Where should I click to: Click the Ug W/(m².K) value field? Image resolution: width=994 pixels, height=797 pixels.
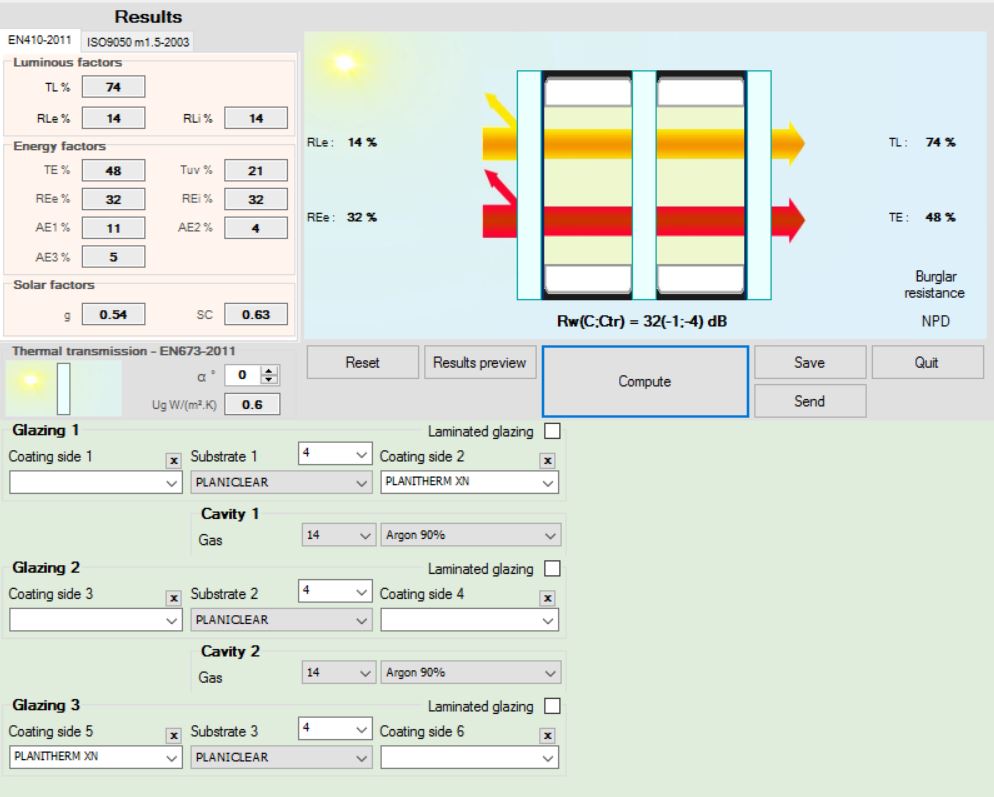250,405
